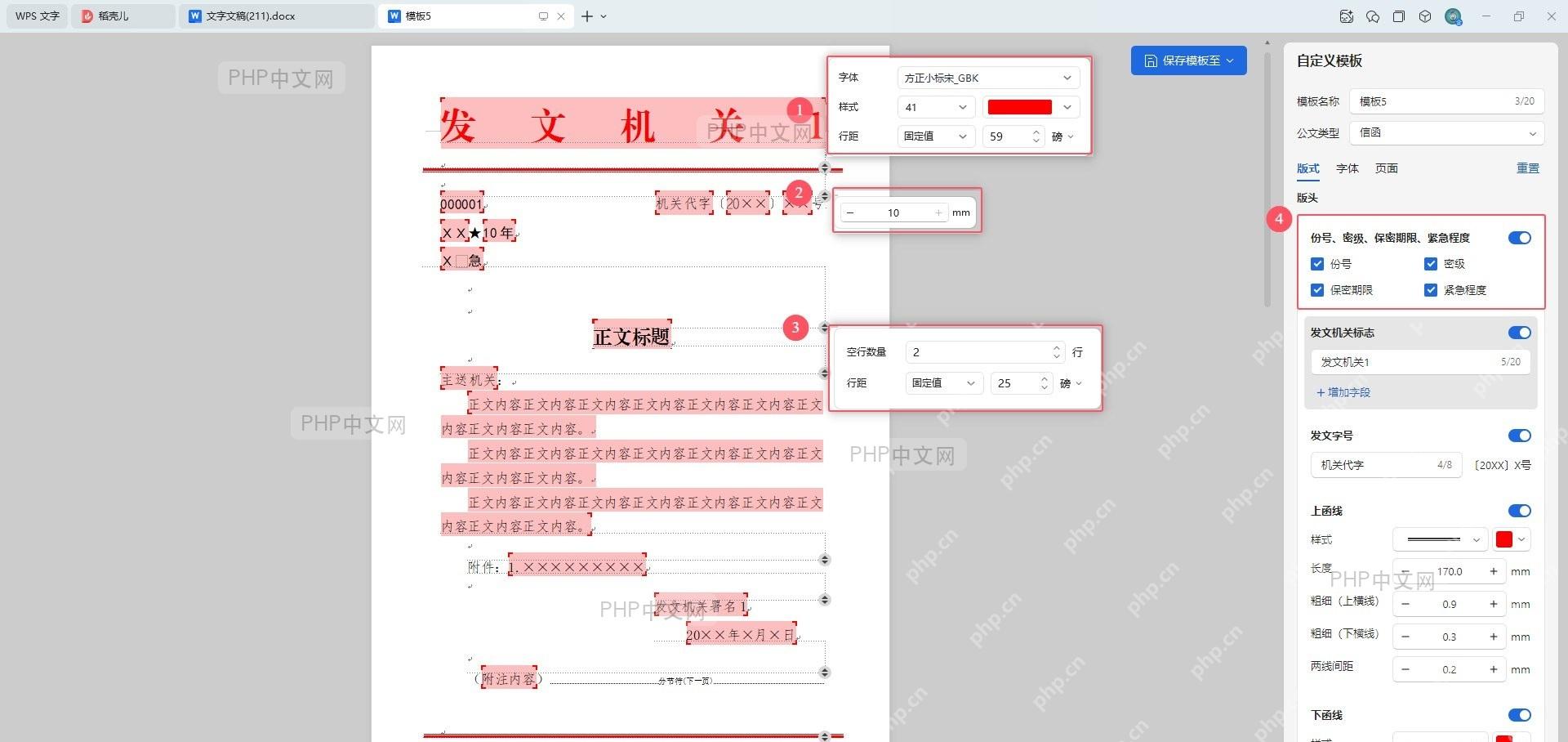Turn off the 发文机关标志 switch
The image size is (1568, 742).
point(1520,333)
